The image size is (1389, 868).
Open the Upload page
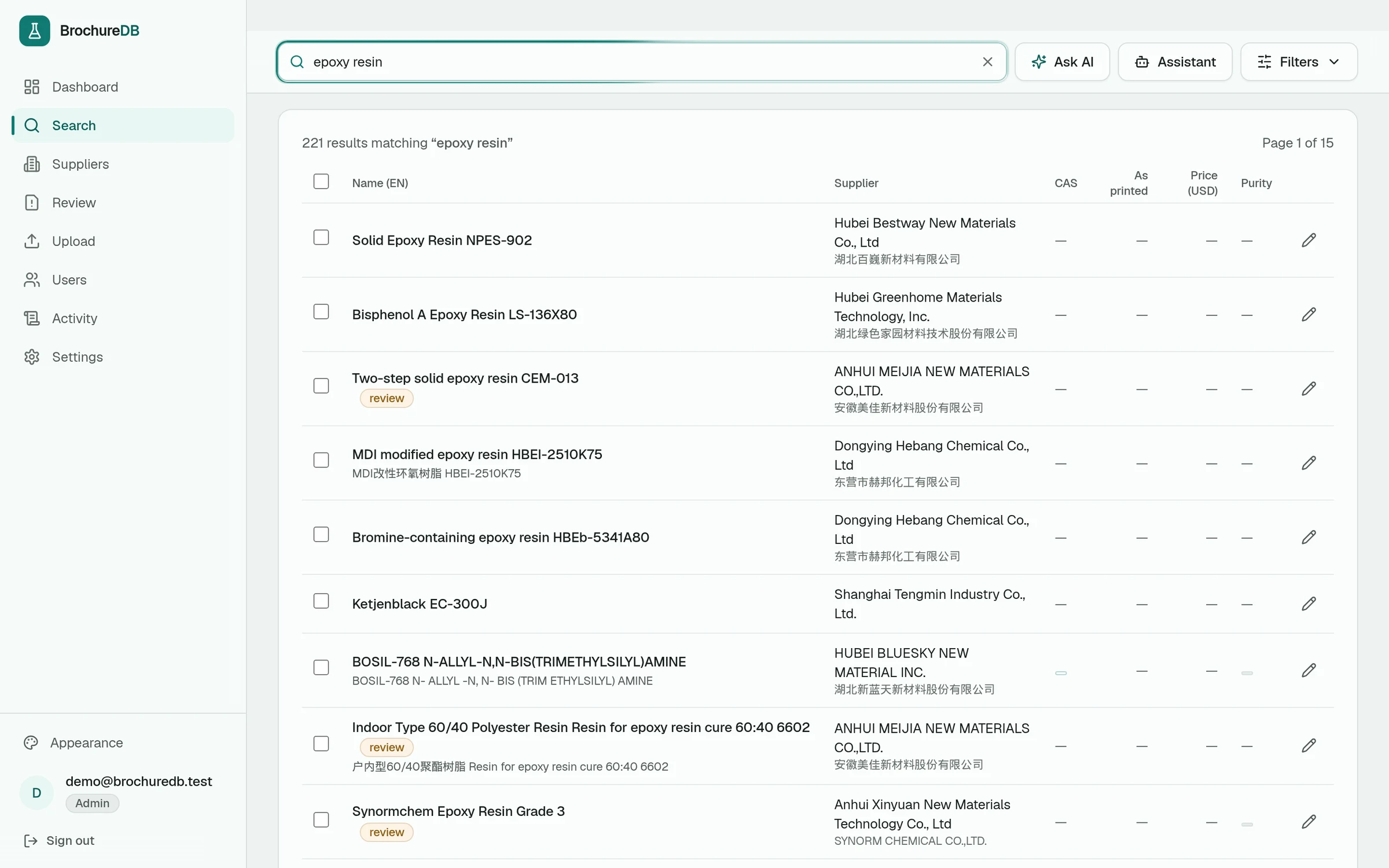123,241
